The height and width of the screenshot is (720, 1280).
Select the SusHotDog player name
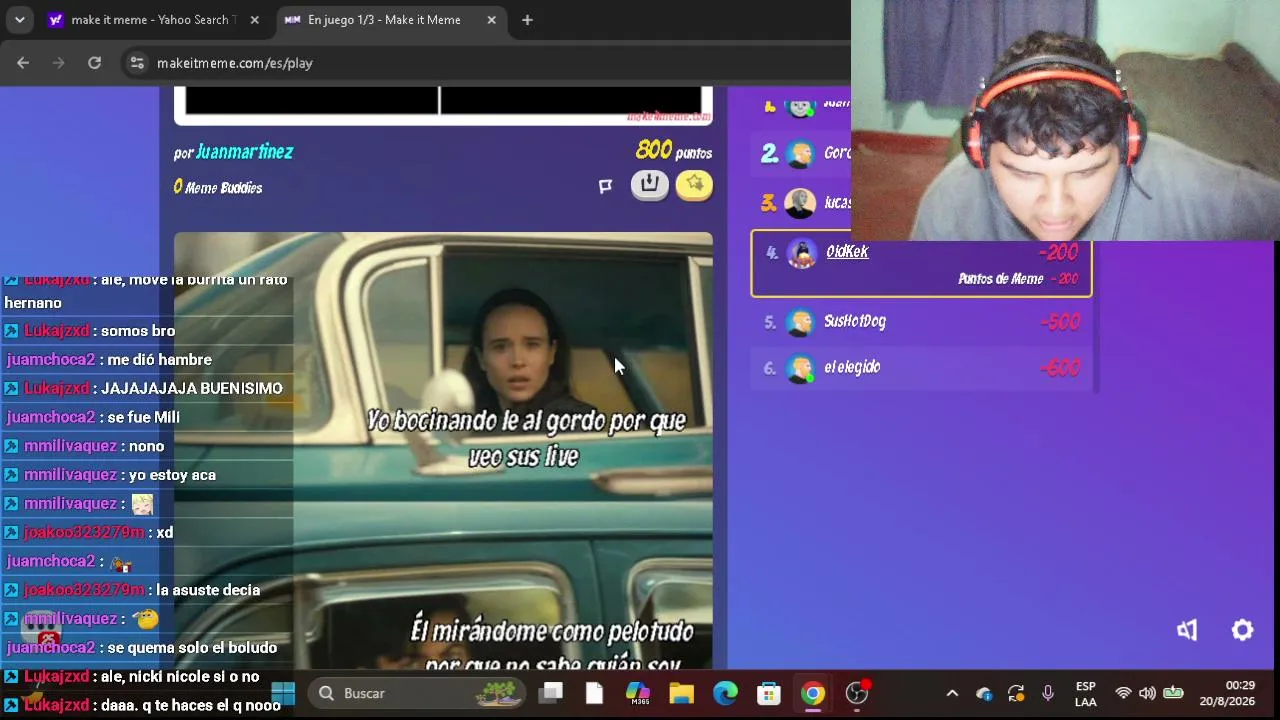click(855, 321)
